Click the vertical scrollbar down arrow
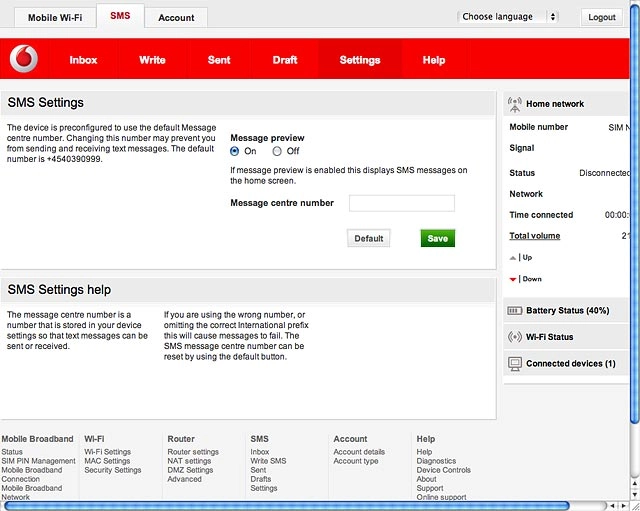The height and width of the screenshot is (511, 640). coord(635,495)
